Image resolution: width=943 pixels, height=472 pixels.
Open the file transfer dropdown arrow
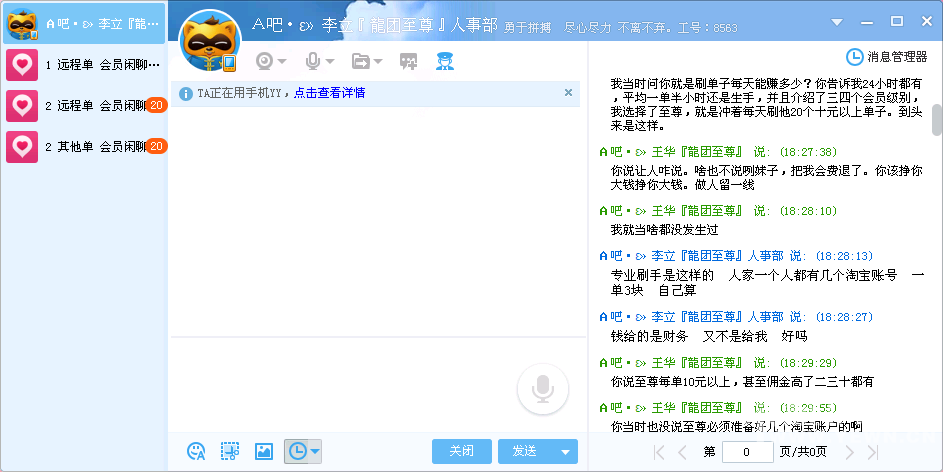pyautogui.click(x=378, y=61)
